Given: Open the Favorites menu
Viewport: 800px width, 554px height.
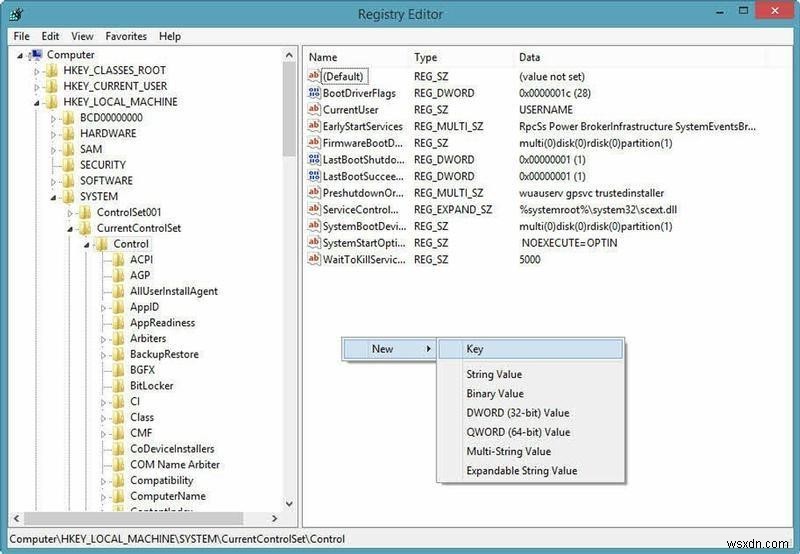Looking at the screenshot, I should (126, 36).
